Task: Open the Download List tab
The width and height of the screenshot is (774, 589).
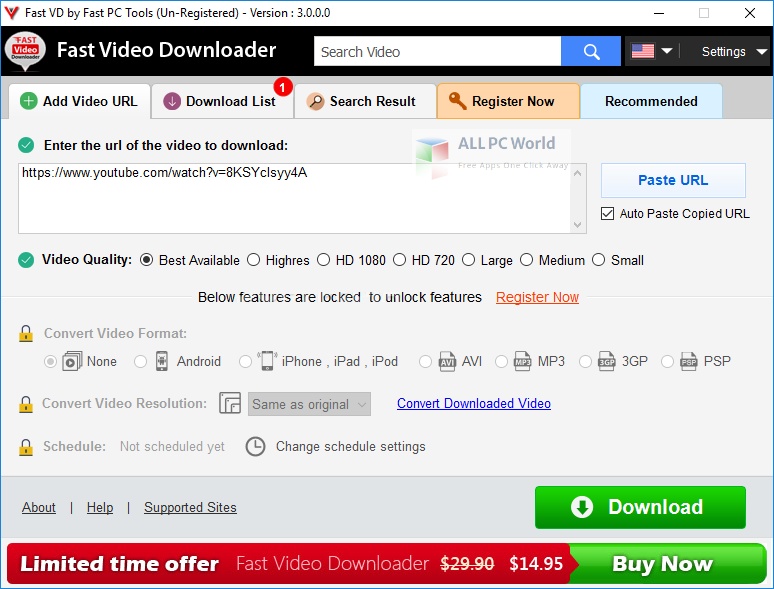Action: coord(222,101)
